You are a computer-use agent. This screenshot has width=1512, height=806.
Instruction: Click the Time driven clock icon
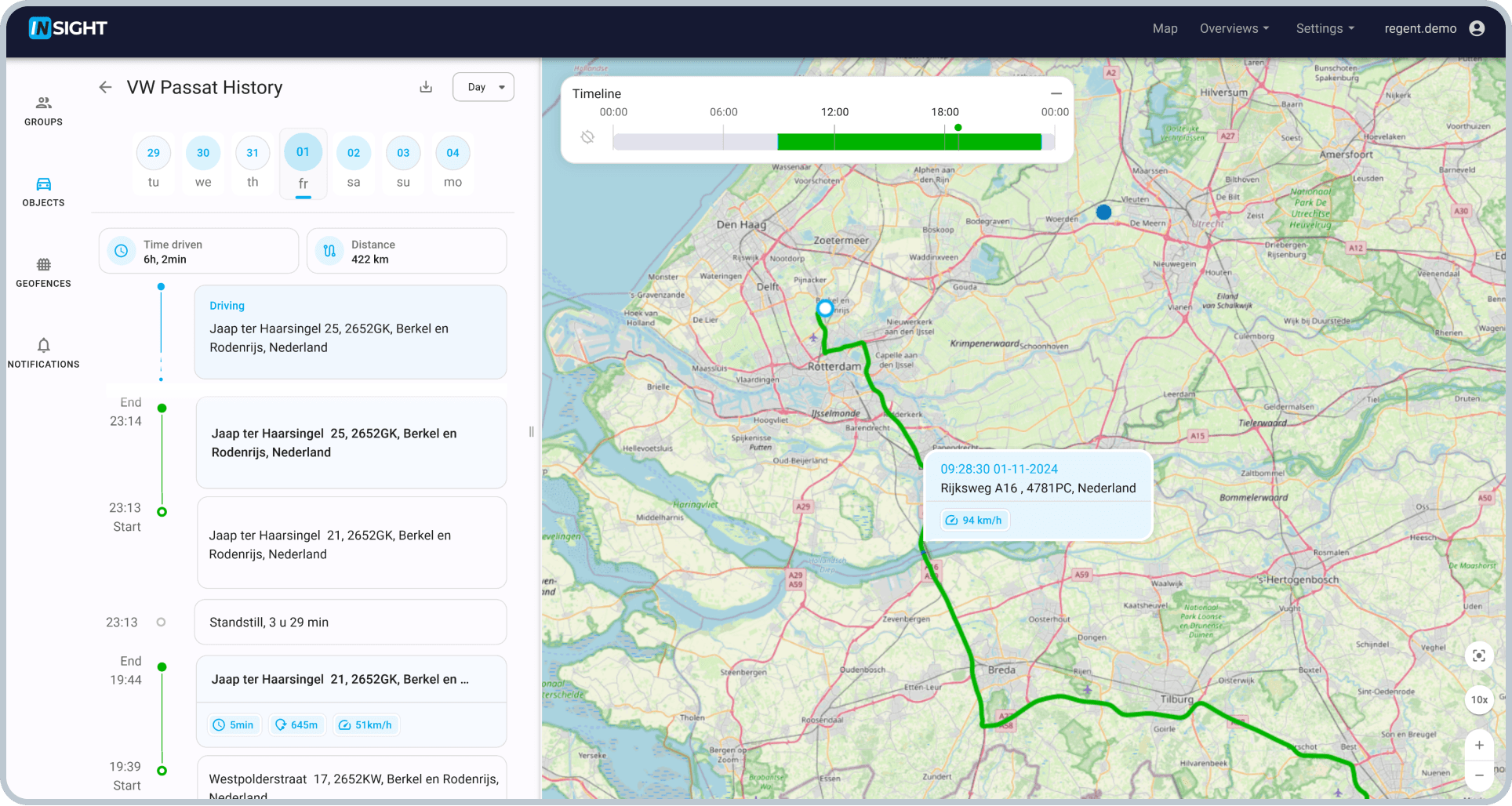pos(122,251)
